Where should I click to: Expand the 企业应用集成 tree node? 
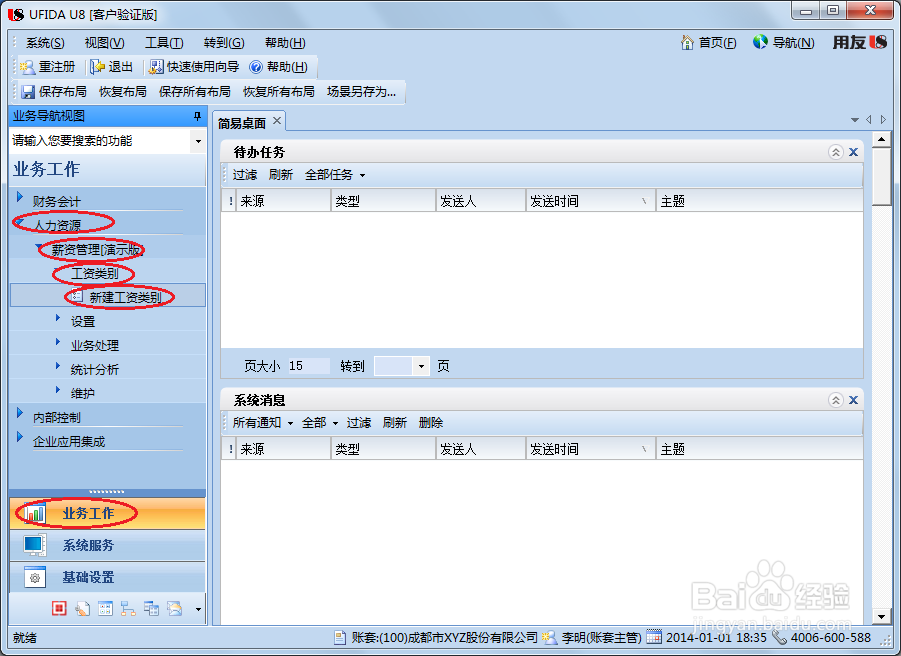pyautogui.click(x=20, y=437)
